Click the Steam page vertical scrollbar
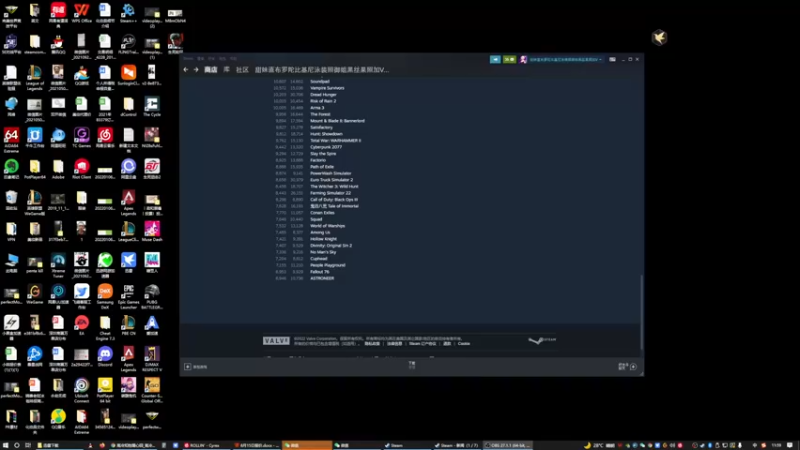Viewport: 800px width, 450px height. coord(641,312)
